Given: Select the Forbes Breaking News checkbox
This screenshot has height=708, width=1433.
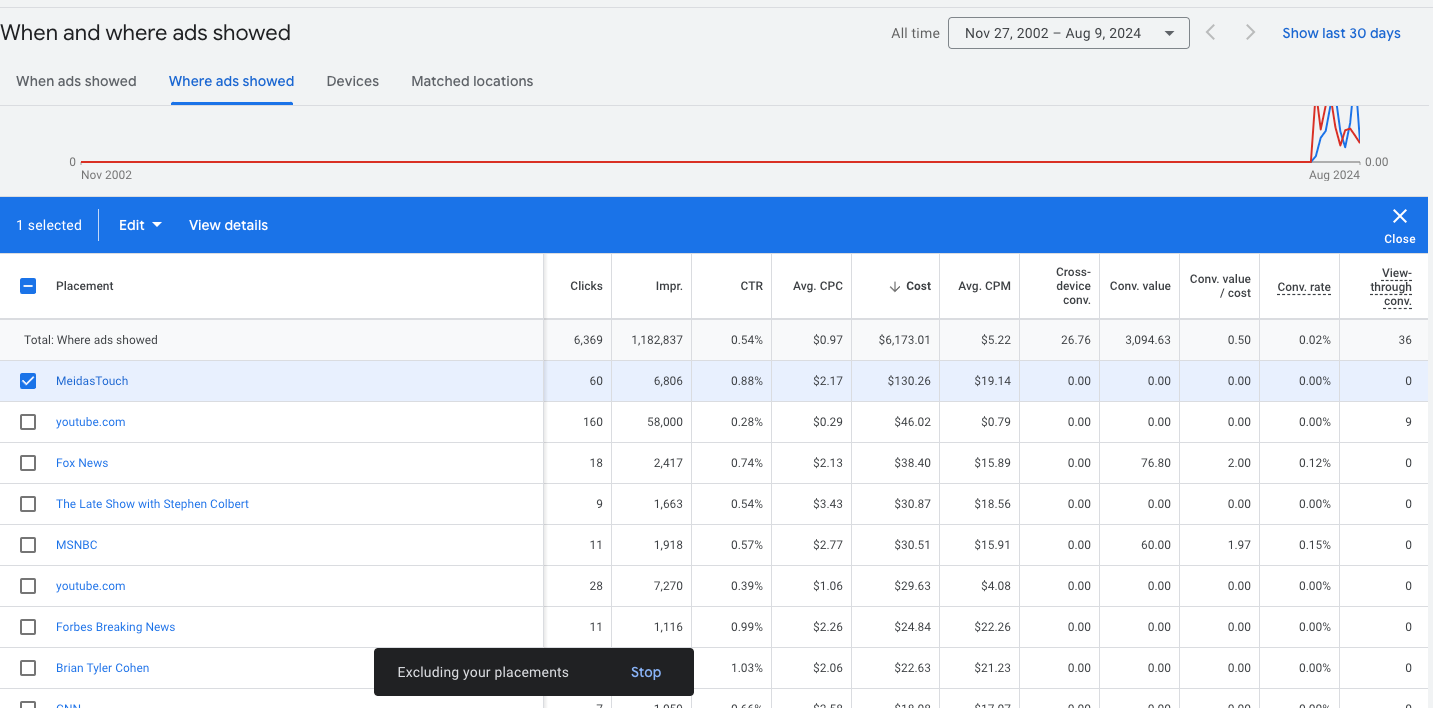Looking at the screenshot, I should pos(28,627).
